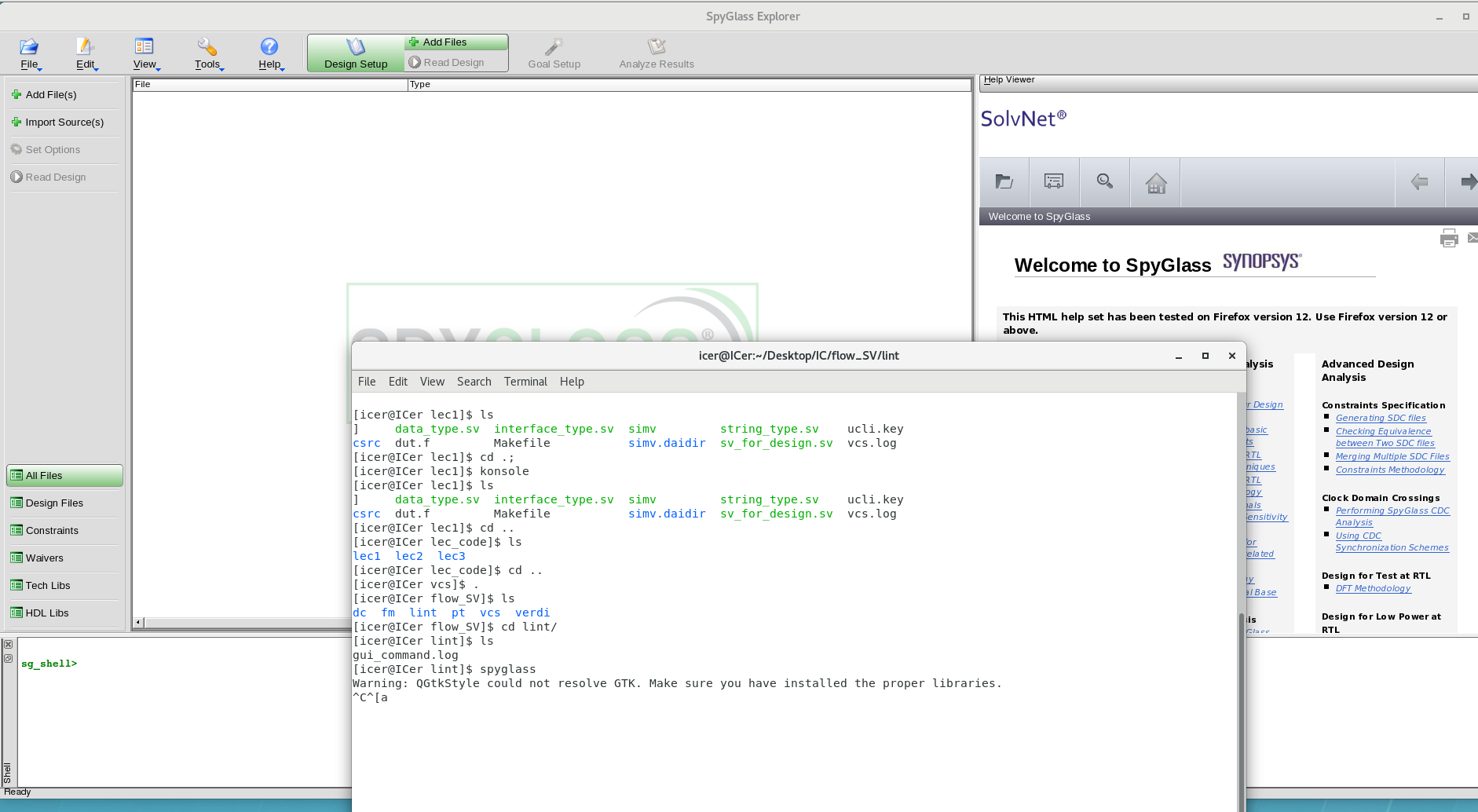Select the Add Files step button
This screenshot has height=812, width=1478.
(x=456, y=42)
